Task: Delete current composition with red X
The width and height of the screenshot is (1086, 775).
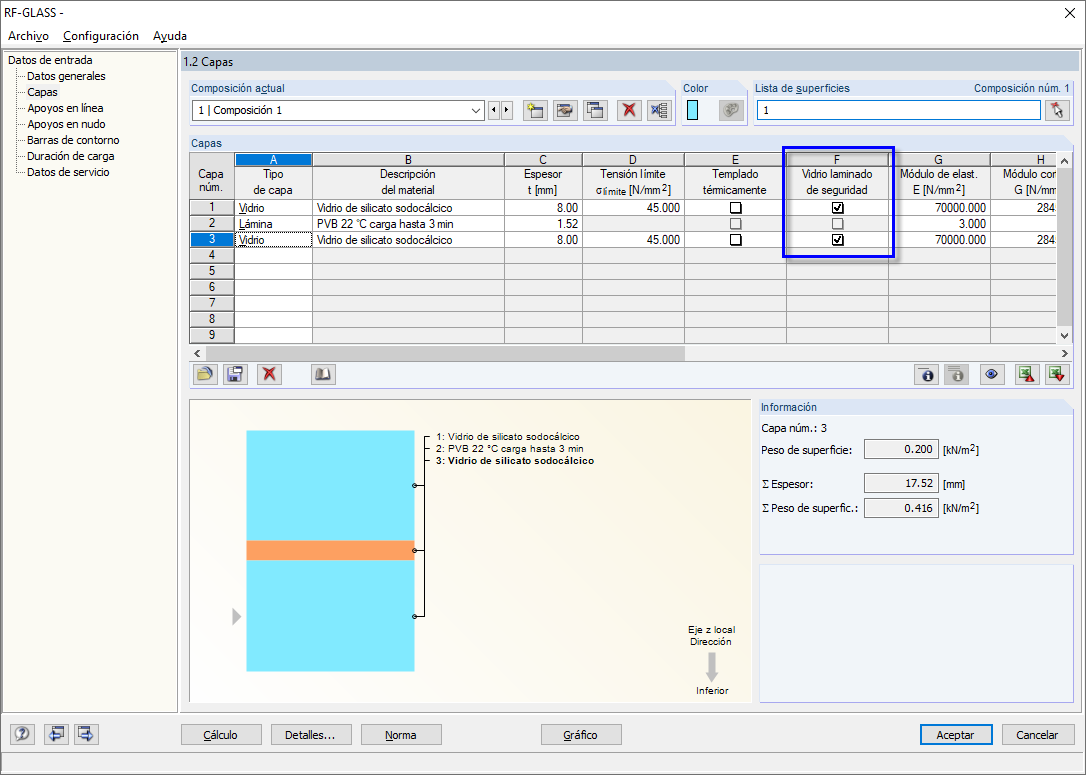Action: tap(629, 110)
